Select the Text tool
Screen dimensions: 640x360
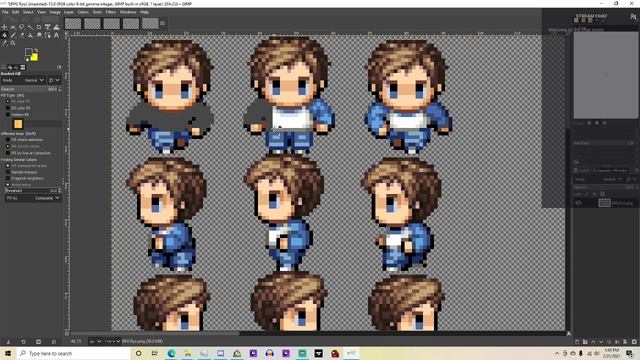[x=56, y=35]
